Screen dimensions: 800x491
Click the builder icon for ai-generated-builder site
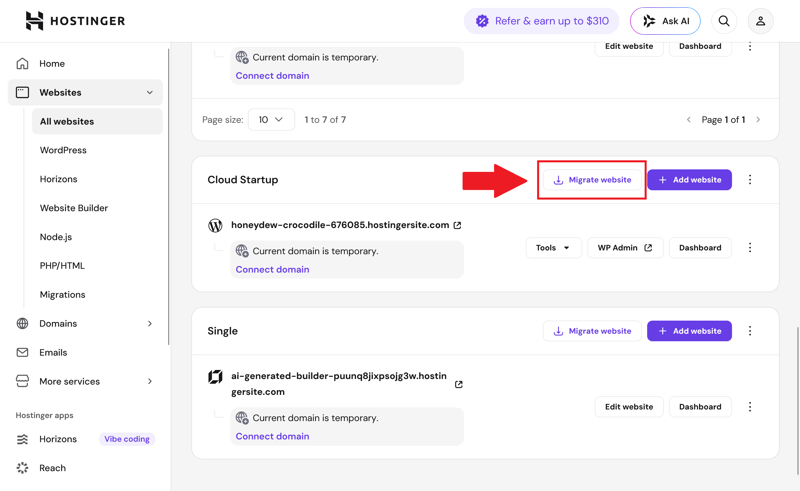tap(215, 377)
